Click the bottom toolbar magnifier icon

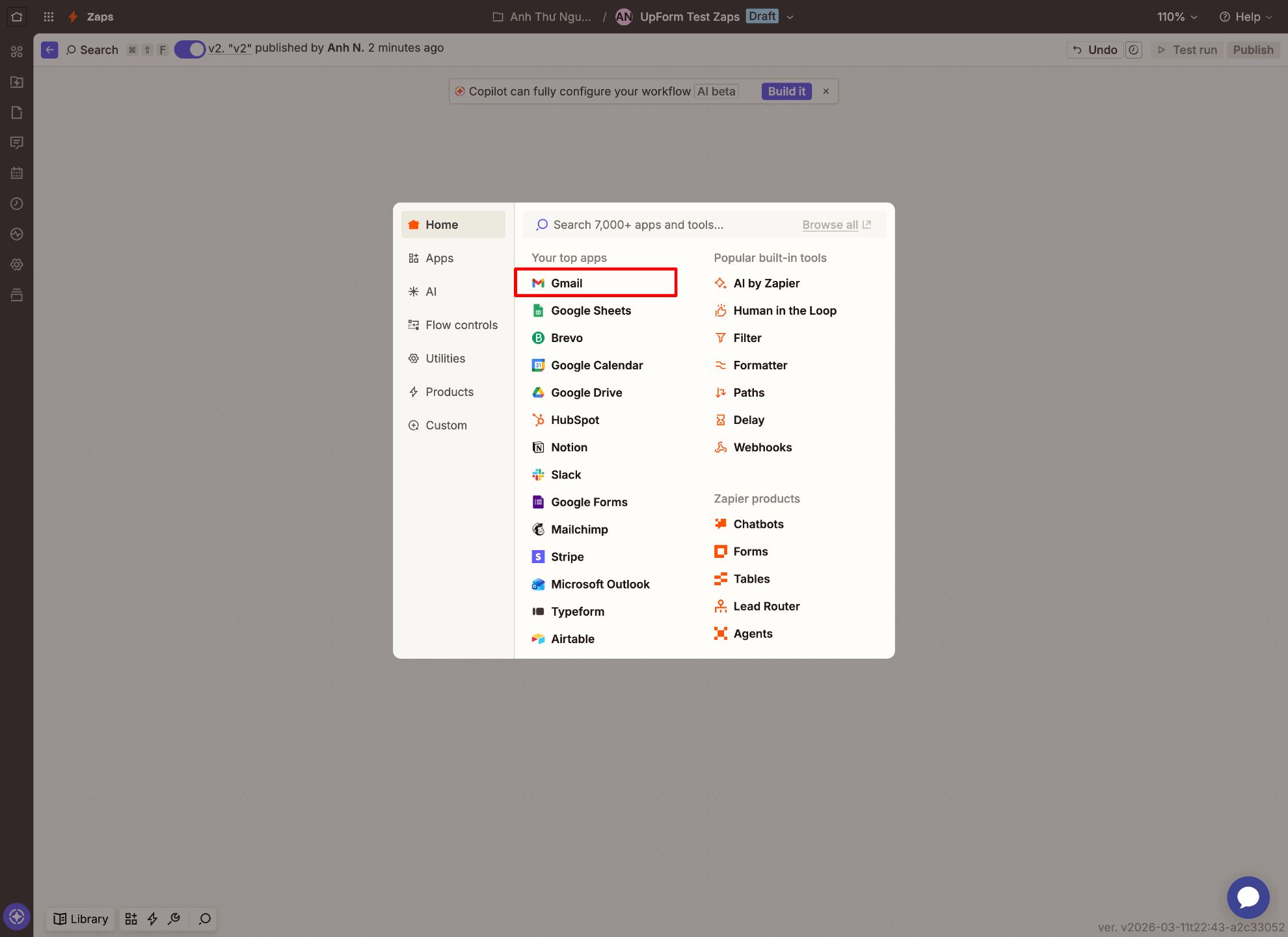(205, 919)
